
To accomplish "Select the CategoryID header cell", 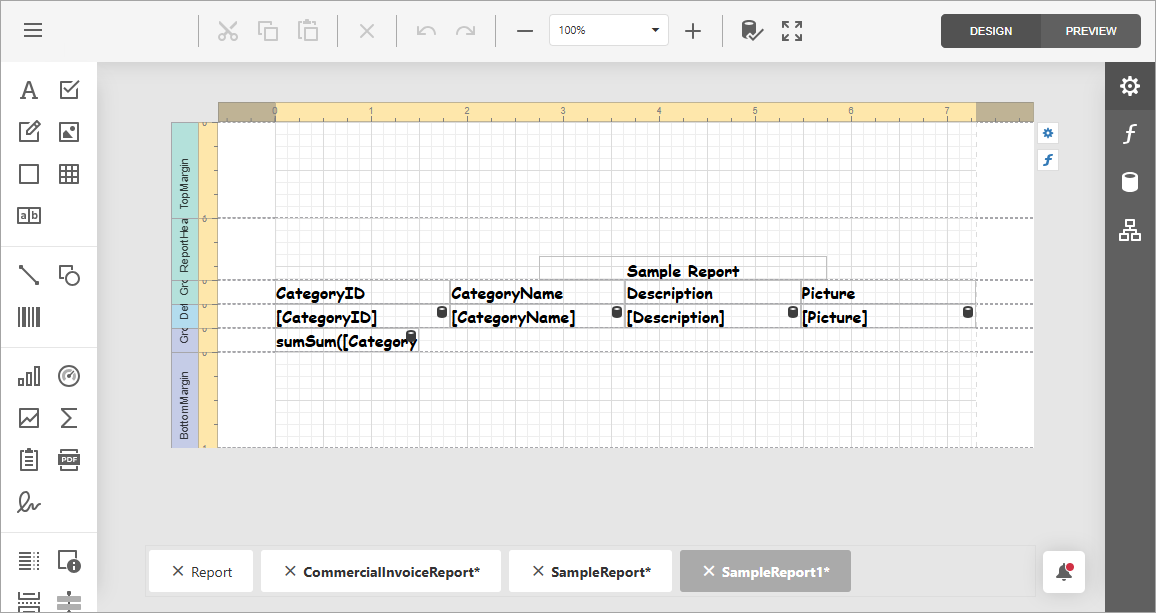I will point(362,293).
